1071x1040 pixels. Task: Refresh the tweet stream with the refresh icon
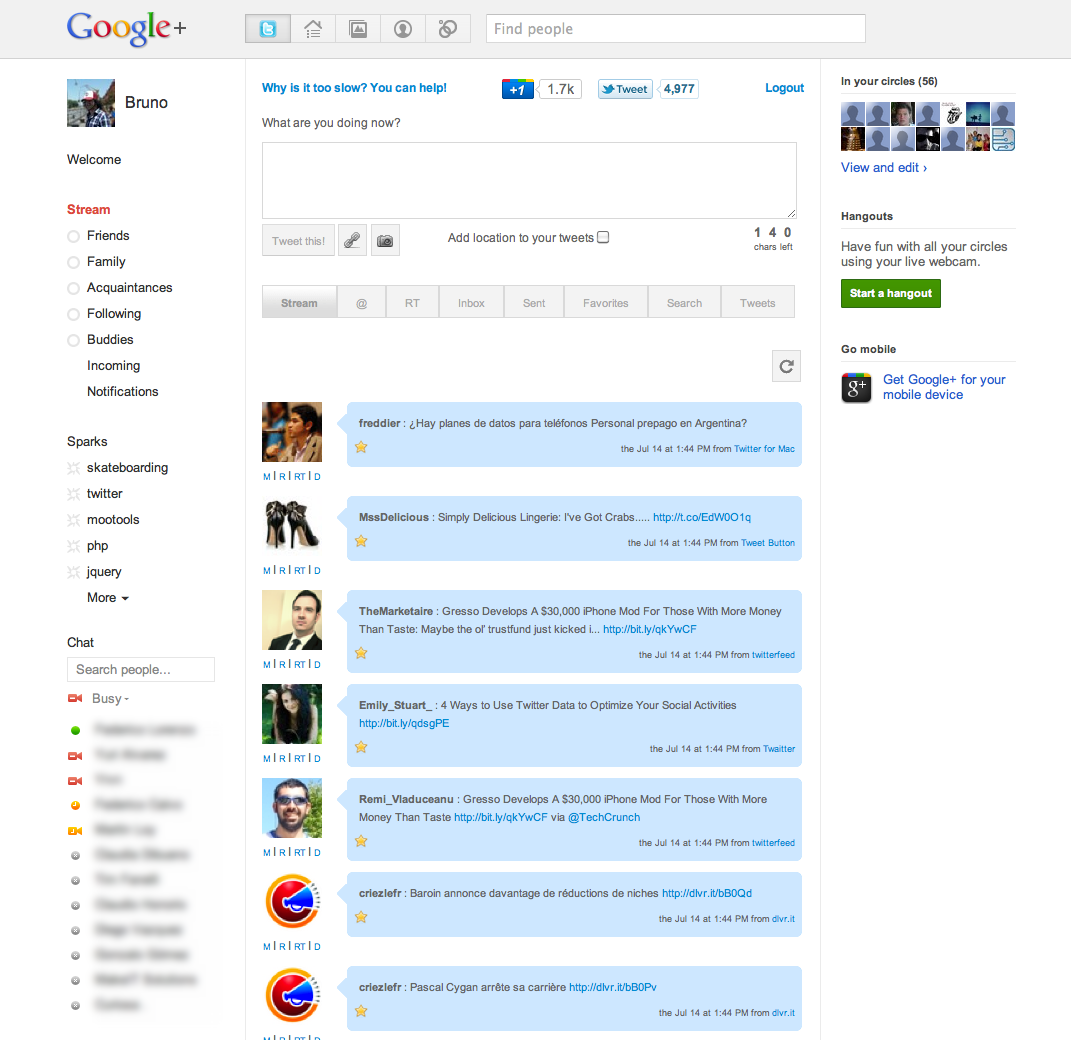pyautogui.click(x=786, y=366)
